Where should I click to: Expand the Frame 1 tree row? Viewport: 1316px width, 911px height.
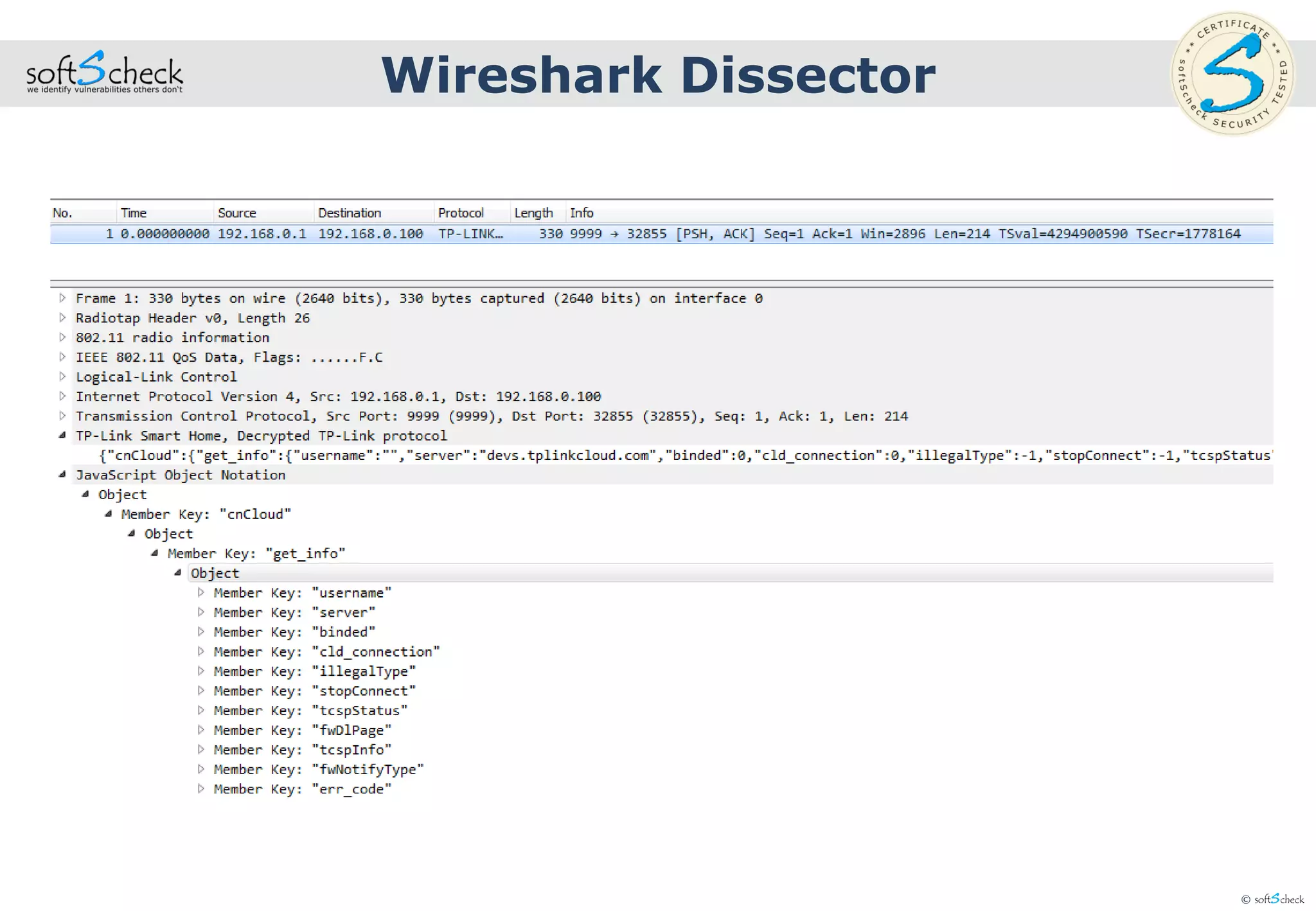[x=62, y=297]
